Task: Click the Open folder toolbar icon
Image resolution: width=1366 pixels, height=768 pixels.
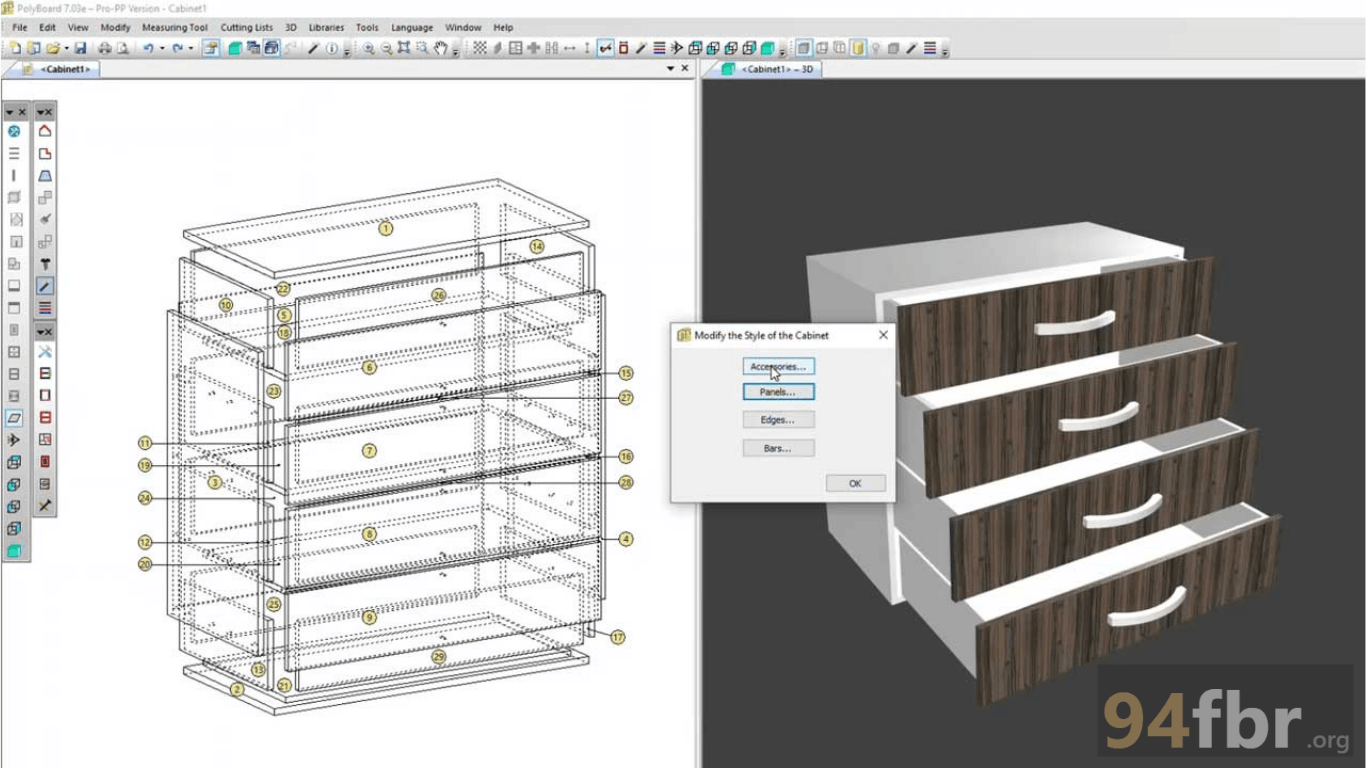Action: click(53, 47)
